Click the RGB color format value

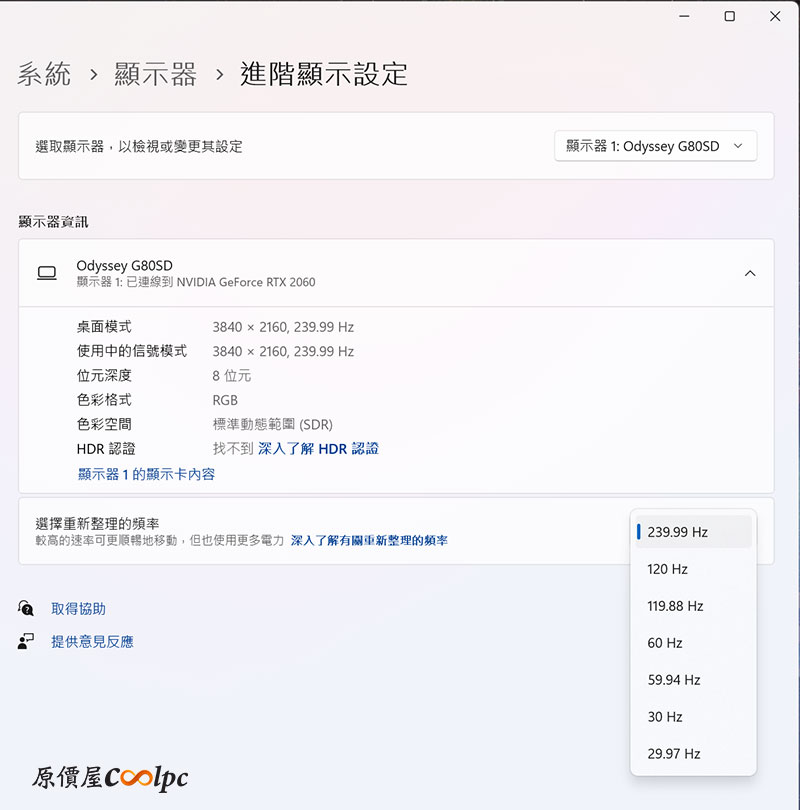click(225, 400)
